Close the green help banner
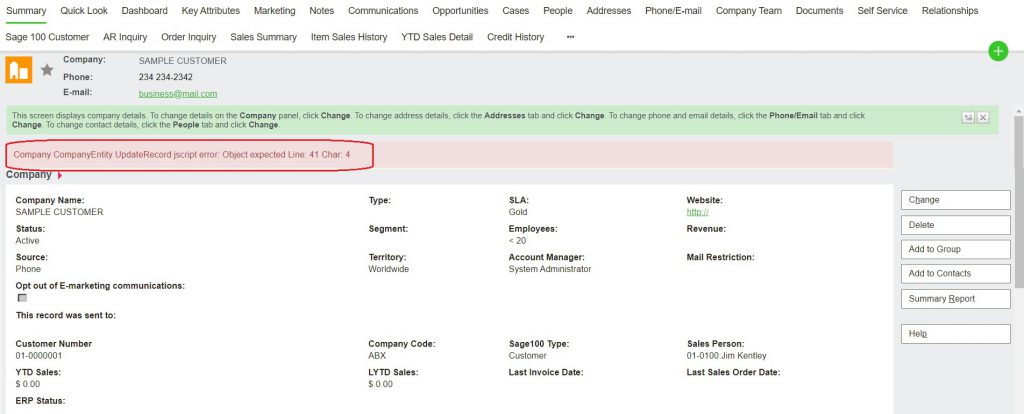Viewport: 1024px width, 414px height. [983, 118]
